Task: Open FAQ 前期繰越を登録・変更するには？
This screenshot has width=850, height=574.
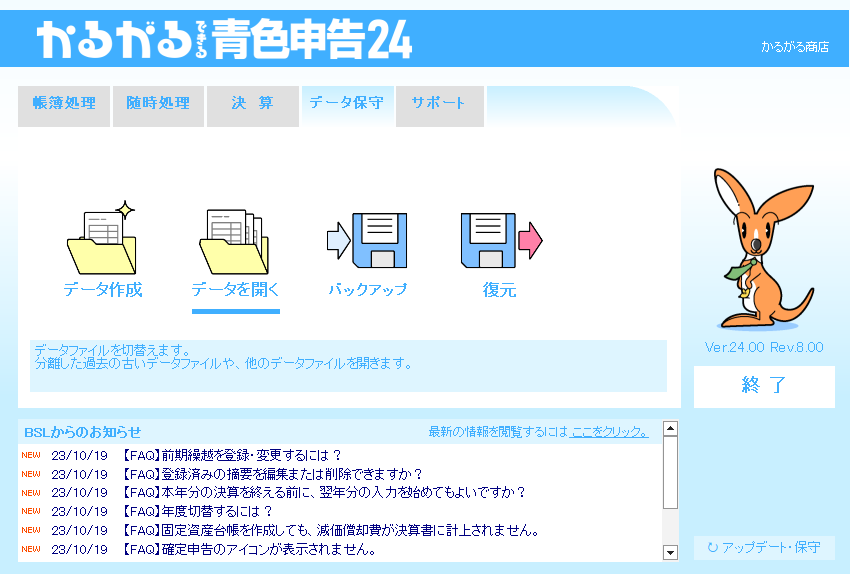Action: pyautogui.click(x=232, y=455)
